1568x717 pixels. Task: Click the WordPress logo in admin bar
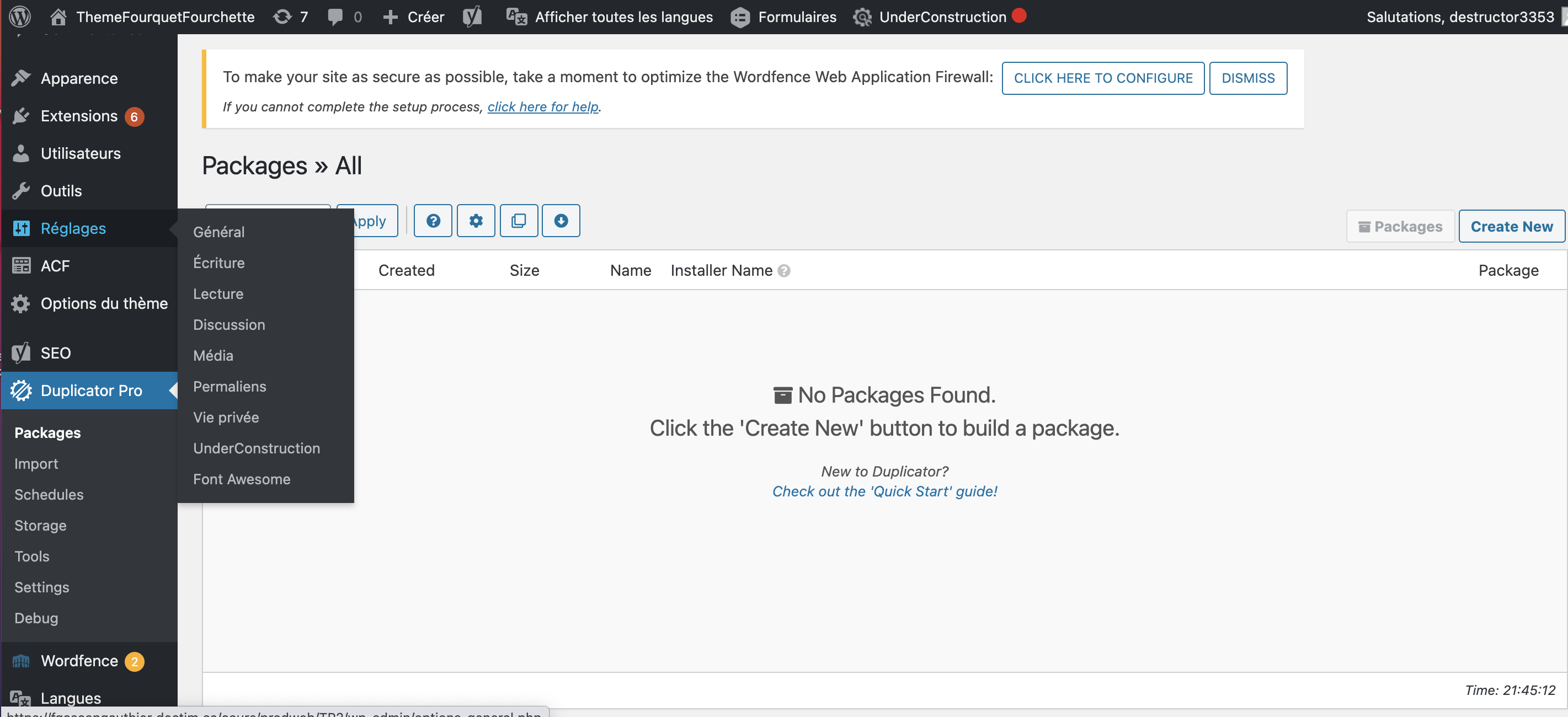[19, 17]
